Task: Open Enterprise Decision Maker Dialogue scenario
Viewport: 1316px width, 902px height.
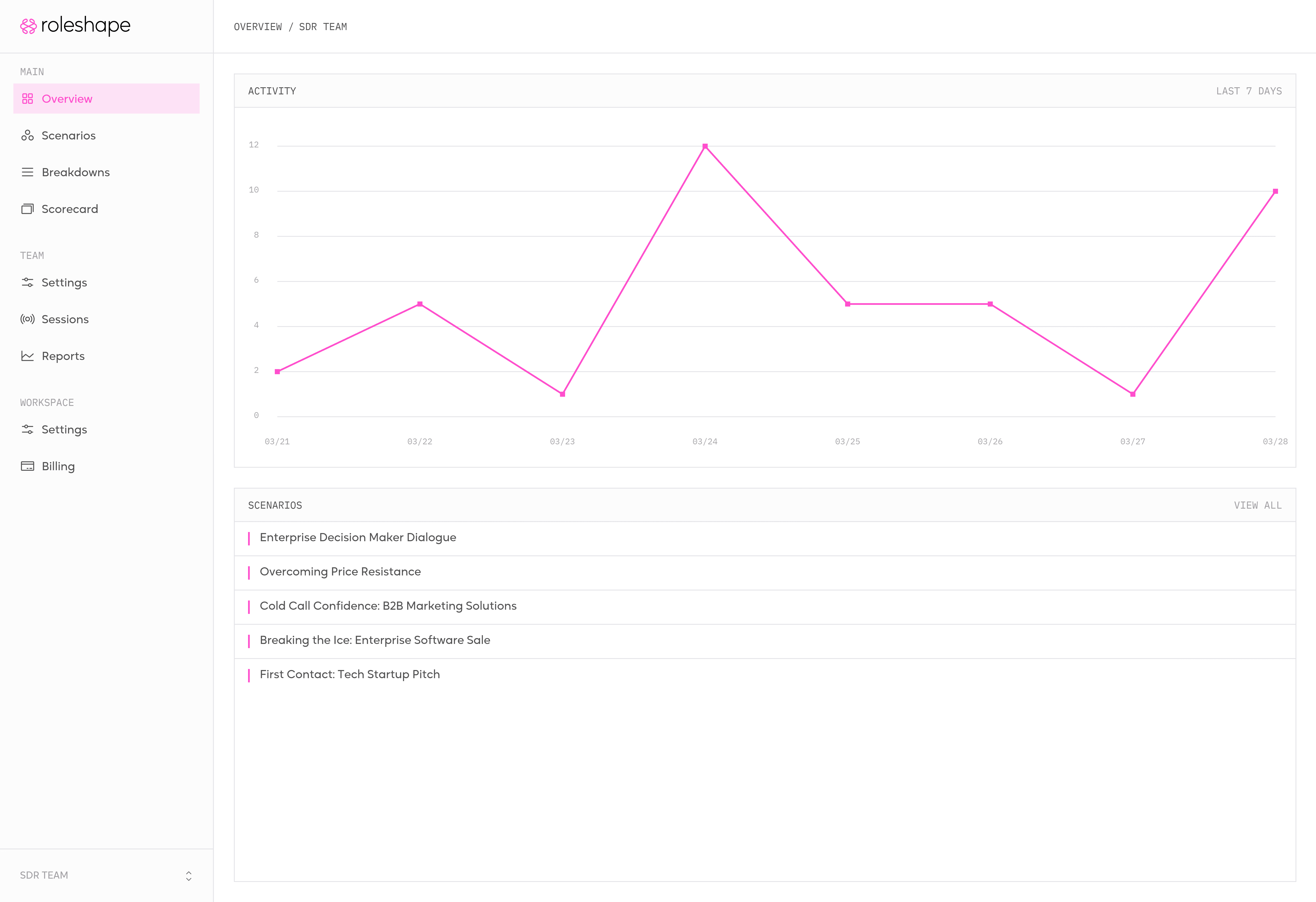Action: point(765,538)
